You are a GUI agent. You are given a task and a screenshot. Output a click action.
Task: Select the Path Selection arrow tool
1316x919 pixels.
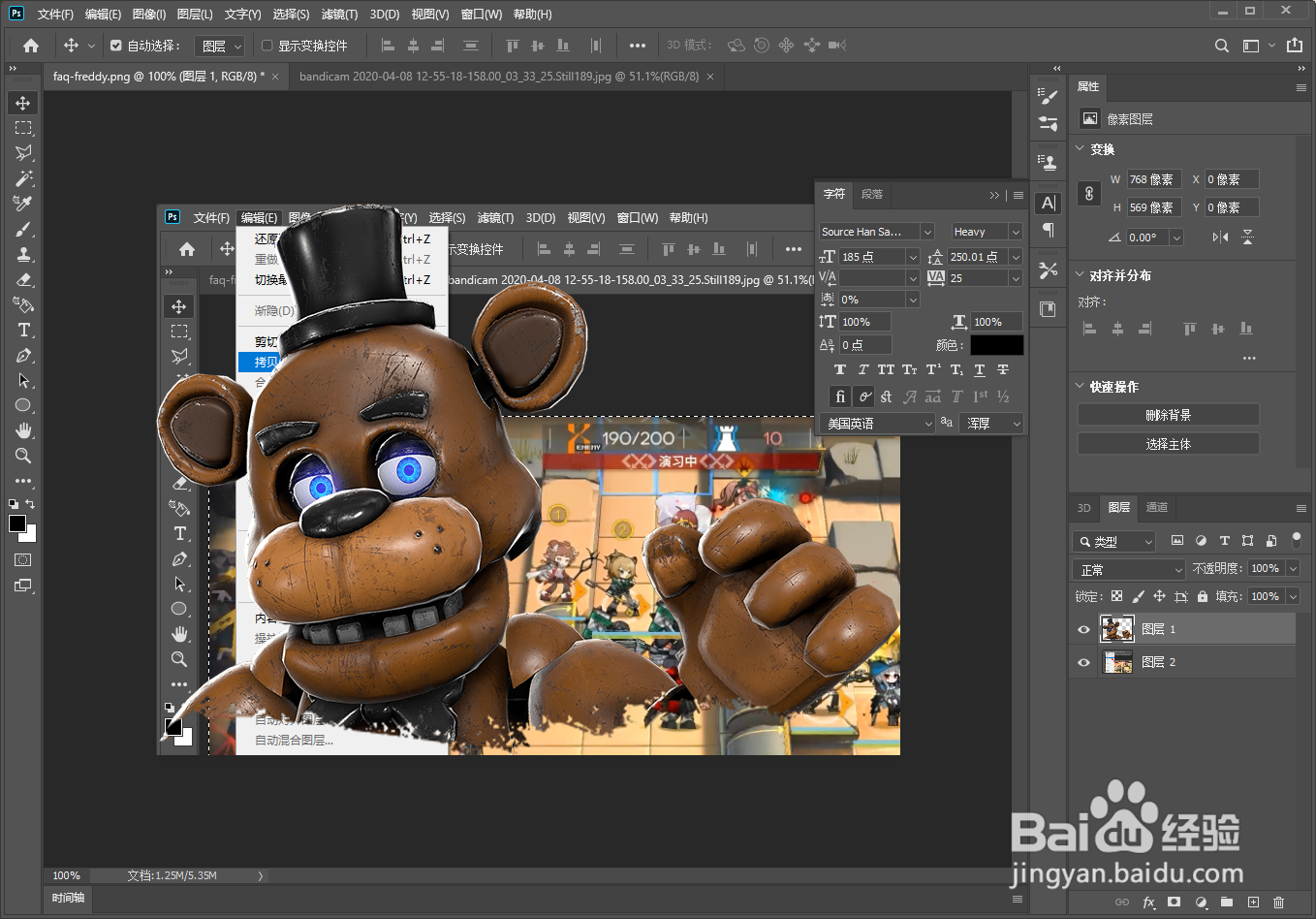coord(23,380)
